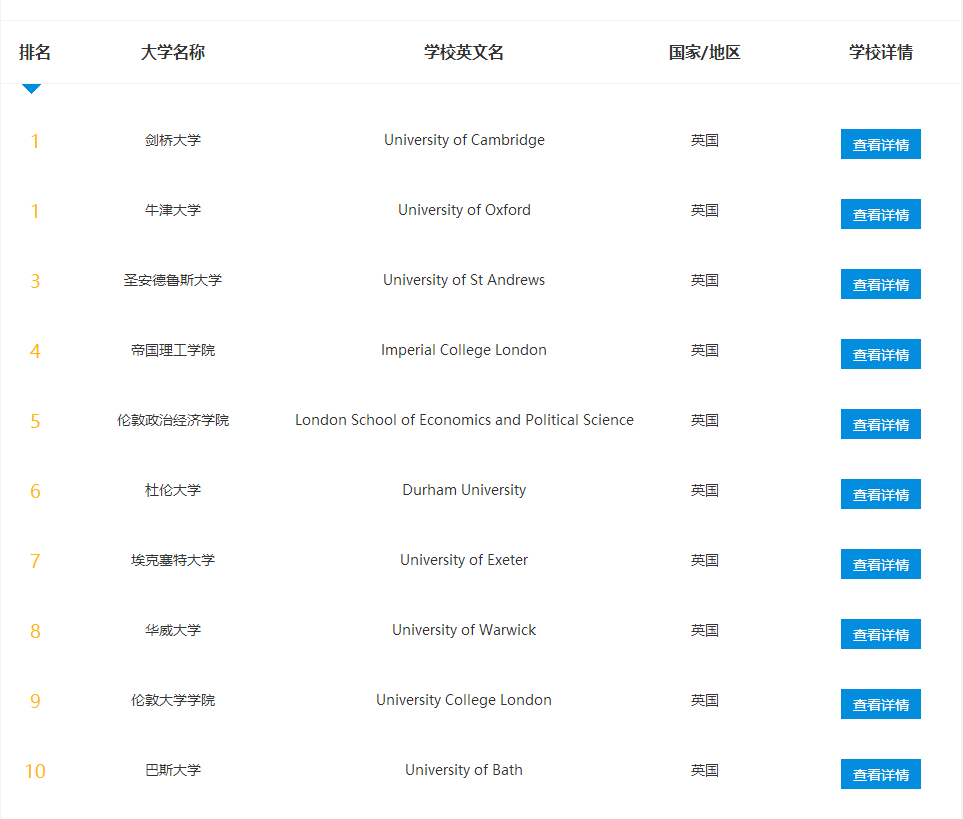Open 查看详情 for University of Warwick
This screenshot has height=819, width=963.
click(881, 634)
